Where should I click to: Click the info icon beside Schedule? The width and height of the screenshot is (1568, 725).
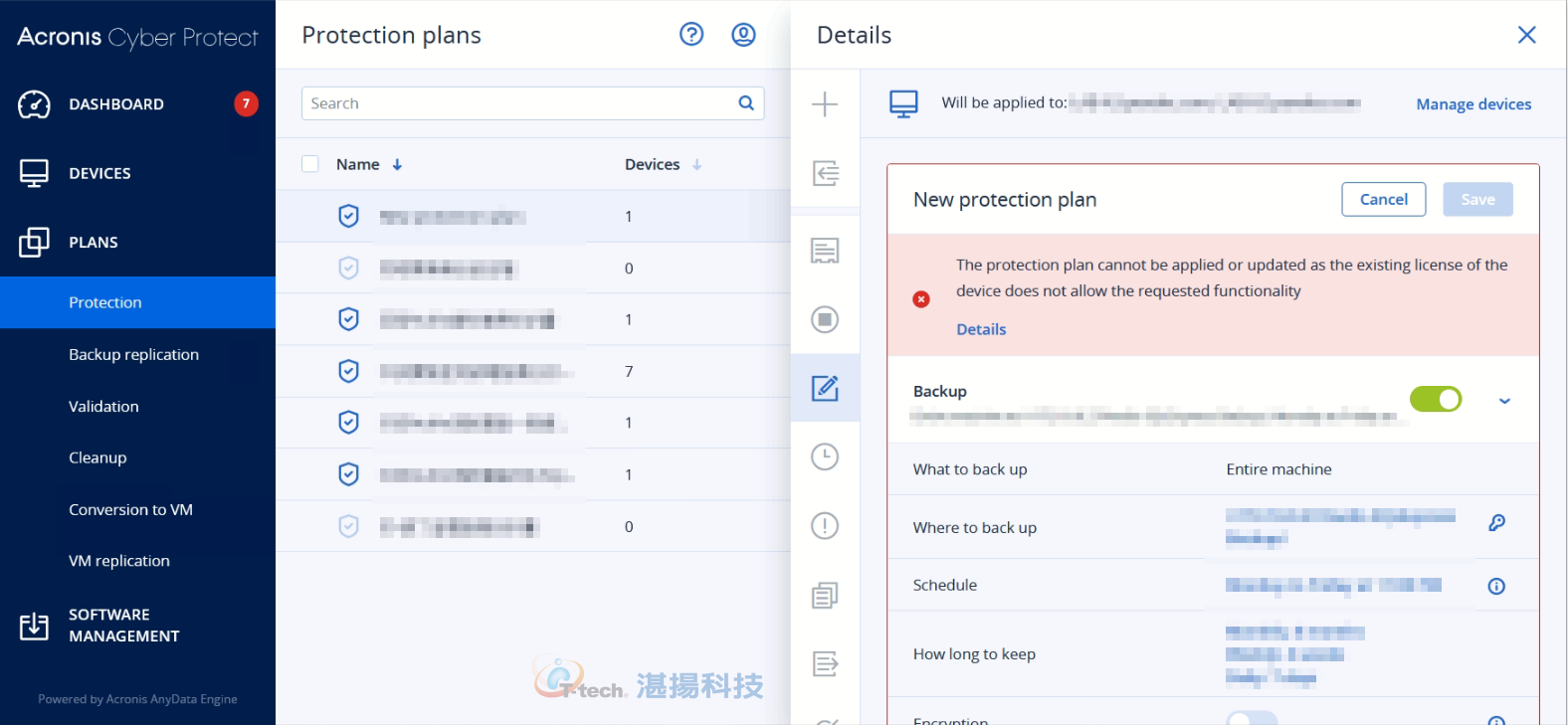[x=1496, y=587]
